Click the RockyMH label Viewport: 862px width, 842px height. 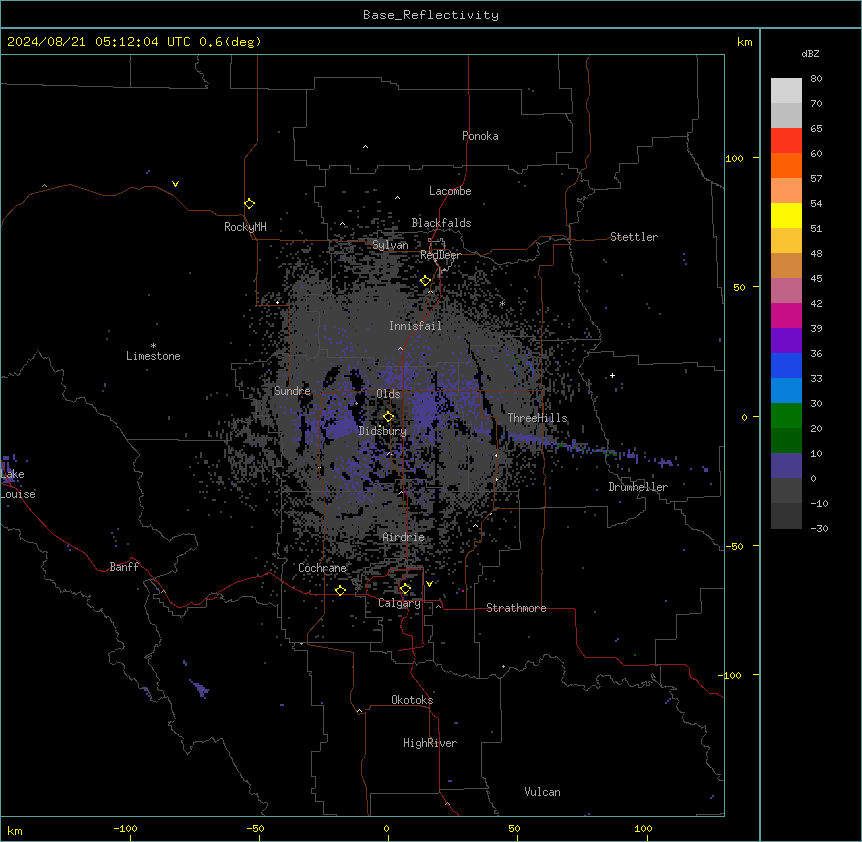point(245,227)
